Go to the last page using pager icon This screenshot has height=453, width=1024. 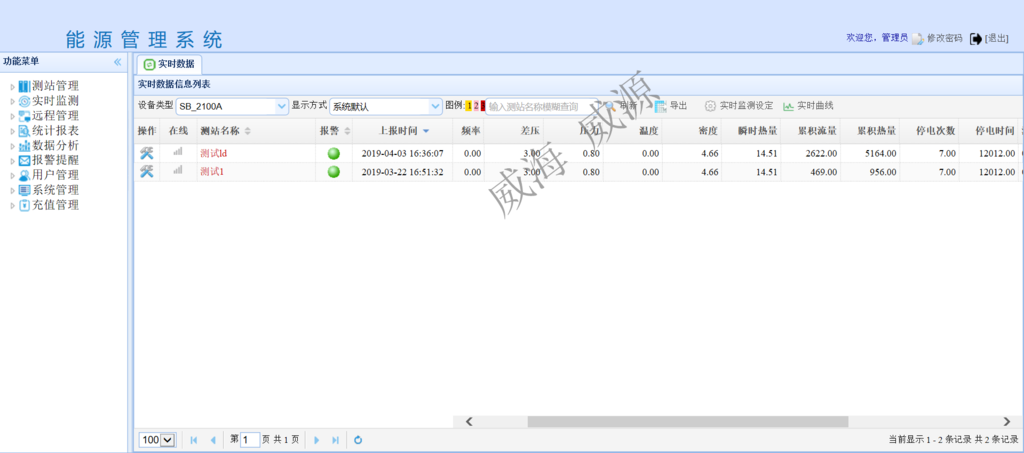click(335, 439)
